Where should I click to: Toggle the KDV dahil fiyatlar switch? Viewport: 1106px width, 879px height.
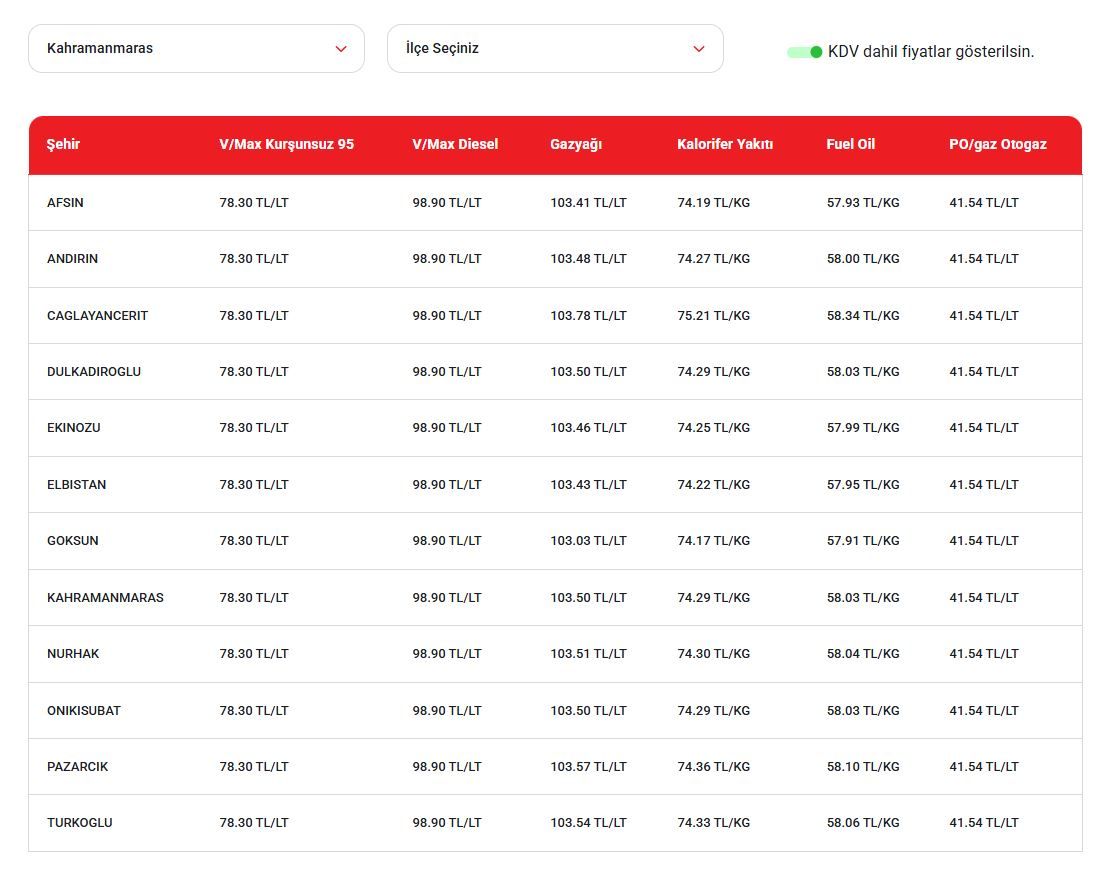coord(805,52)
